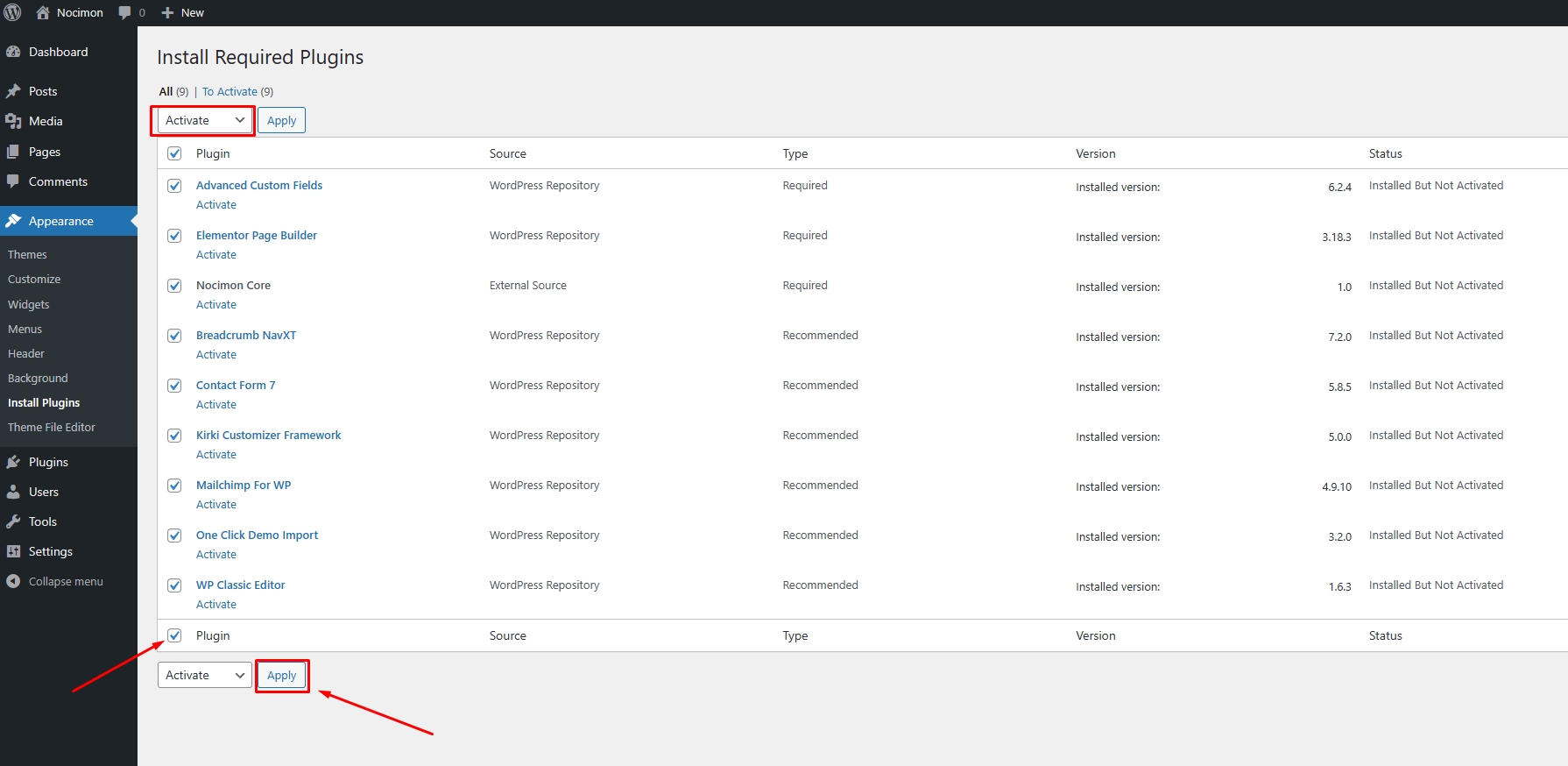The width and height of the screenshot is (1568, 766).
Task: Uncheck the Mailchimp For WP checkbox
Action: [x=174, y=486]
